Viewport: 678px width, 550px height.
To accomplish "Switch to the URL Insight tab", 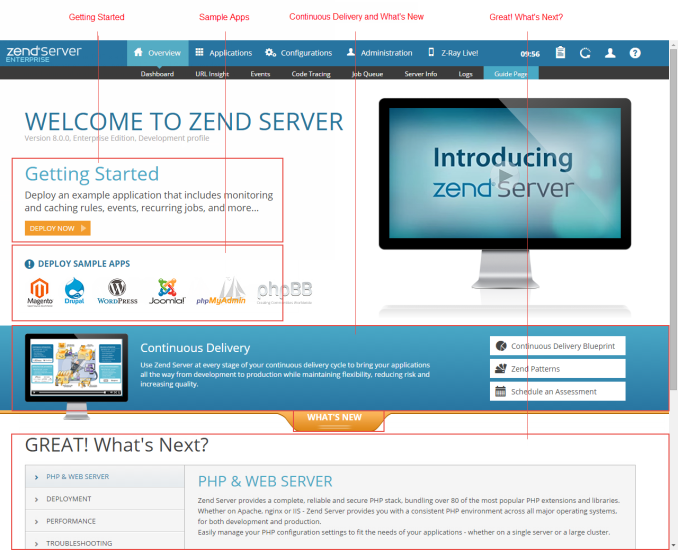I will pyautogui.click(x=211, y=74).
